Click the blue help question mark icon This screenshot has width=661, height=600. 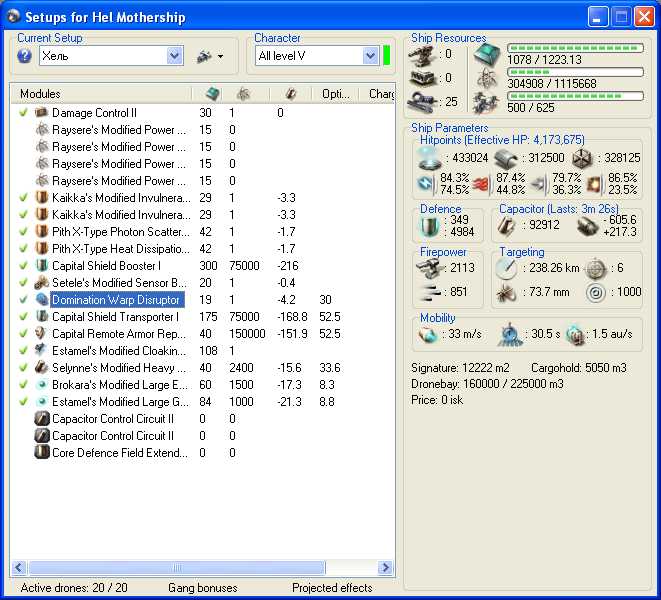click(x=24, y=56)
